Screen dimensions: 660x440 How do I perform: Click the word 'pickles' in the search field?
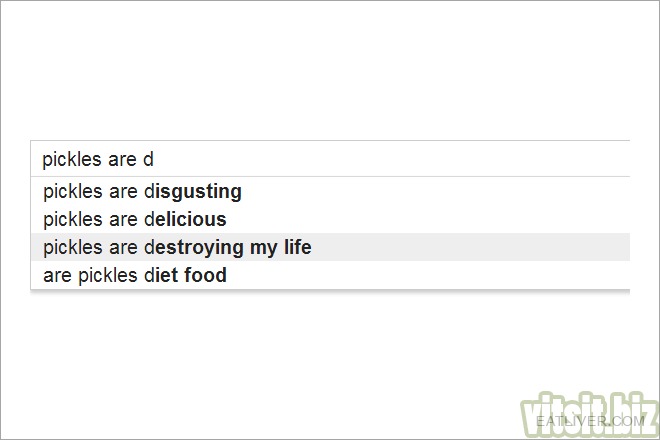72,160
